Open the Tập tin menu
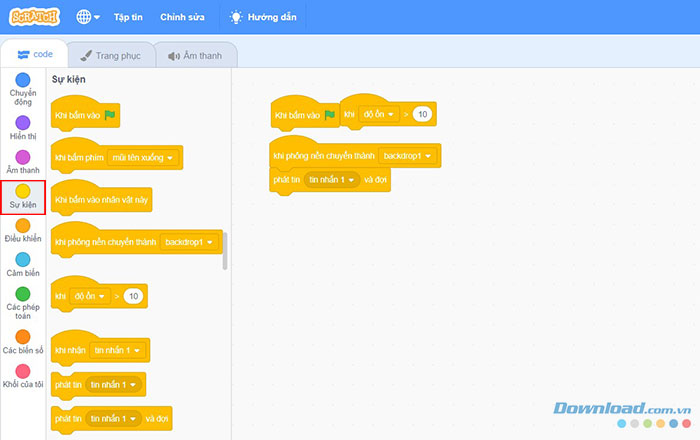The image size is (700, 440). [x=128, y=17]
